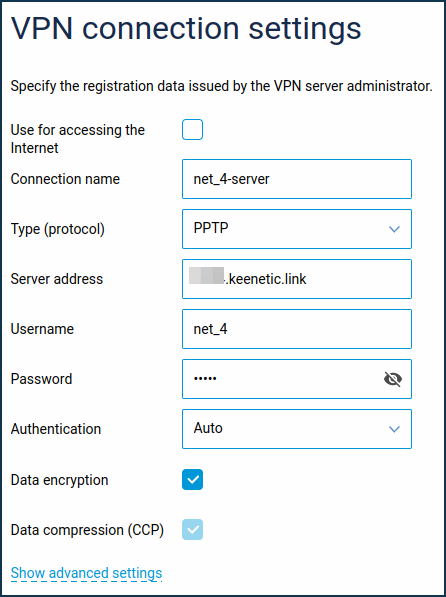Click the Data encryption label text
Viewport: 446px width, 597px height.
(x=59, y=480)
